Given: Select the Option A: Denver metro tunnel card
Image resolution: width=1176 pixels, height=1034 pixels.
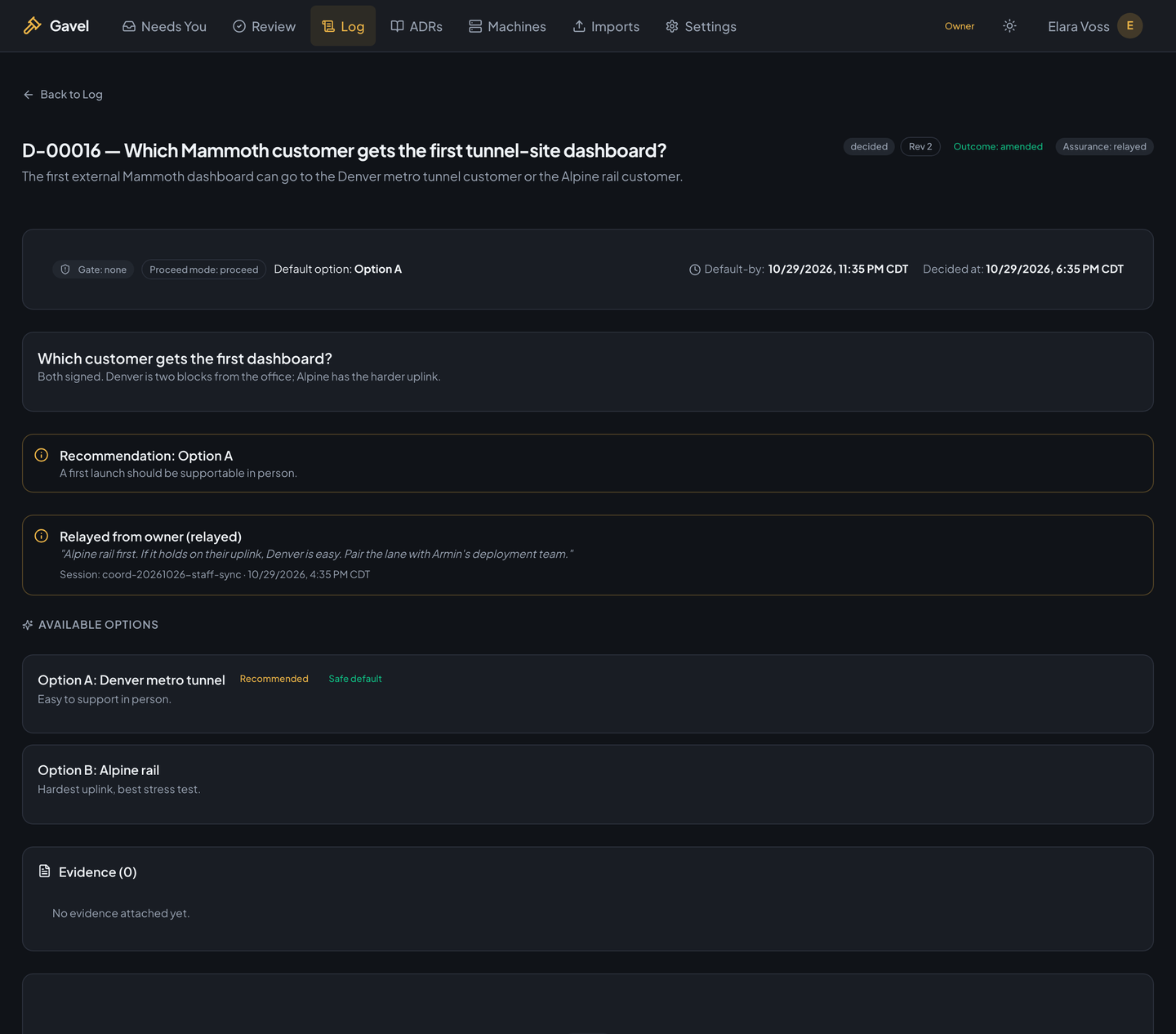Looking at the screenshot, I should coord(588,694).
